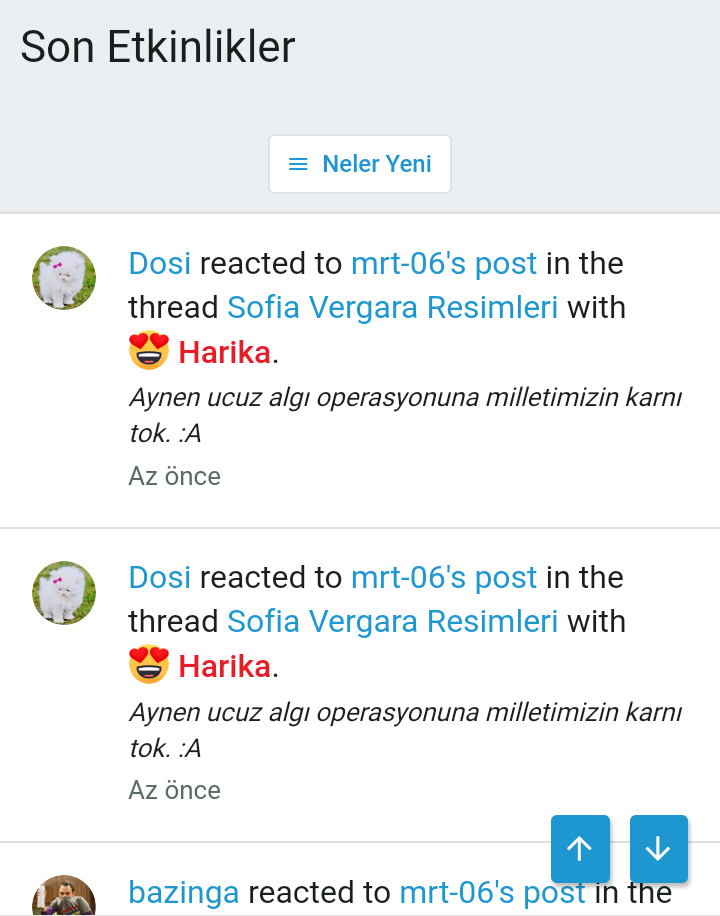Screen dimensions: 720x916
Task: Open the Neler Yeni menu
Action: click(x=360, y=164)
